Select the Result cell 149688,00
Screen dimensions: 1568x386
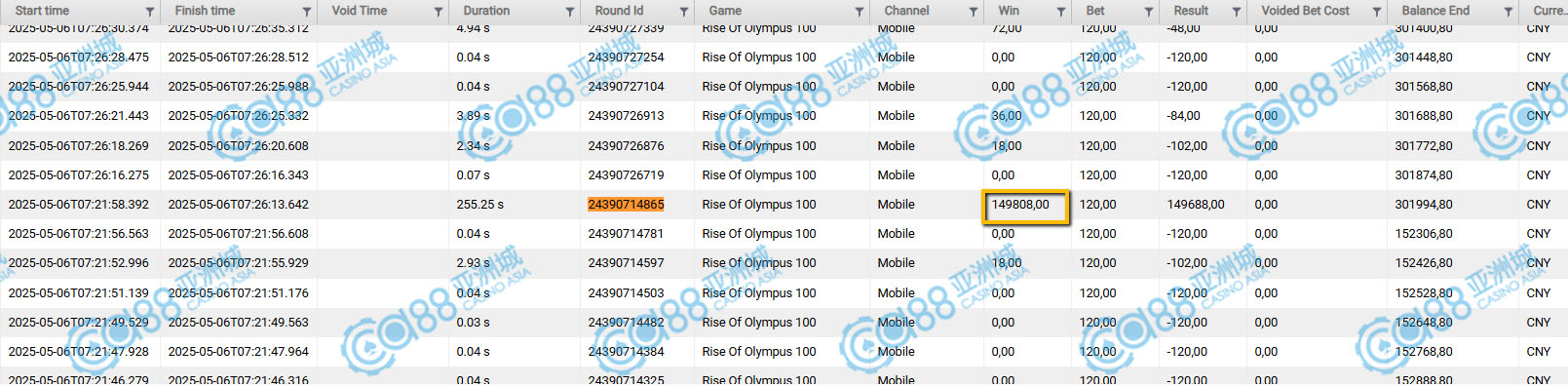pos(1196,205)
